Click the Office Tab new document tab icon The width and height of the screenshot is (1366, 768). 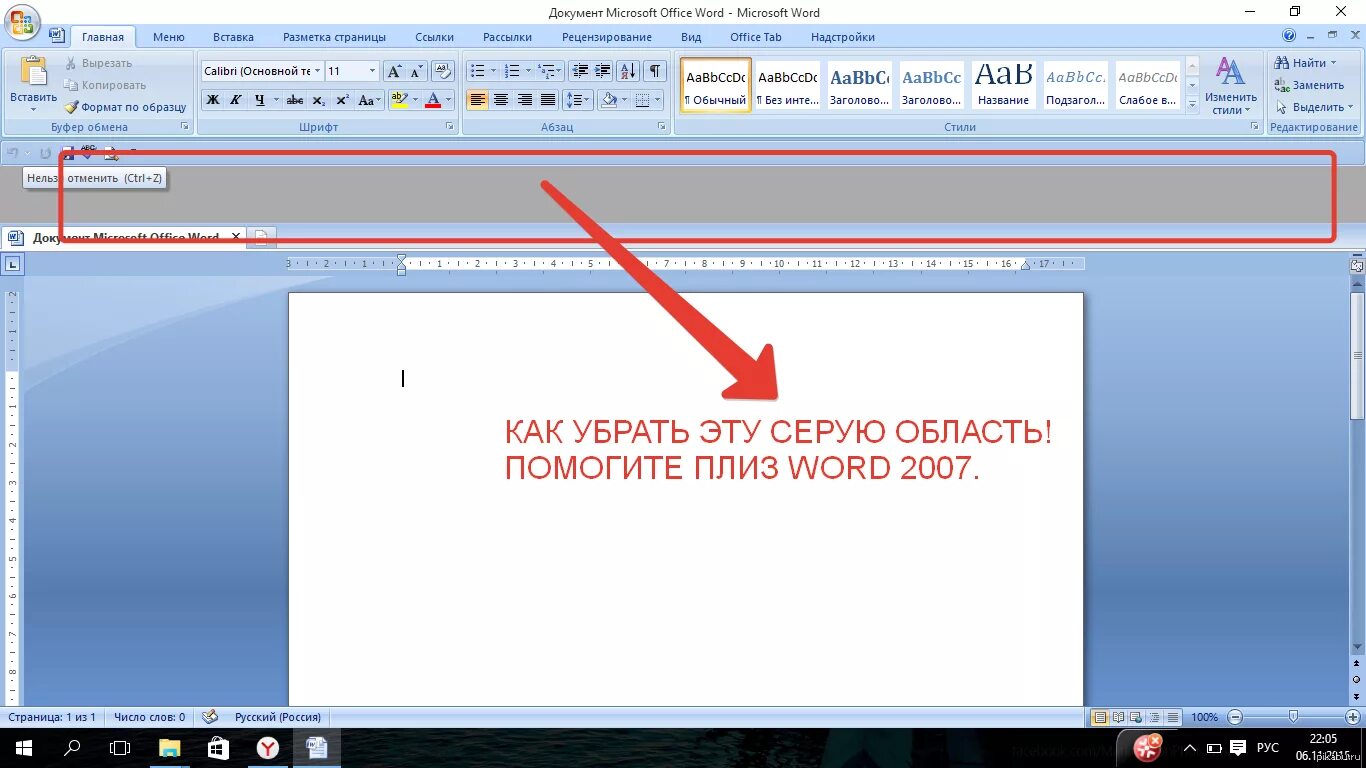pyautogui.click(x=260, y=237)
